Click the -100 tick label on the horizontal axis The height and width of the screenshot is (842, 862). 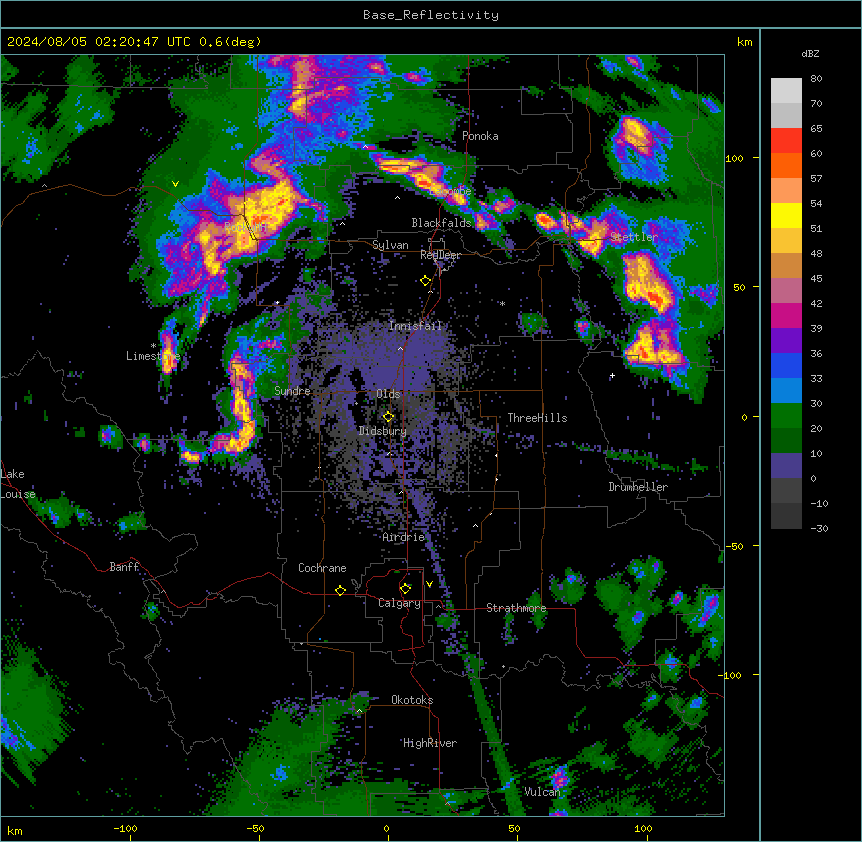125,828
